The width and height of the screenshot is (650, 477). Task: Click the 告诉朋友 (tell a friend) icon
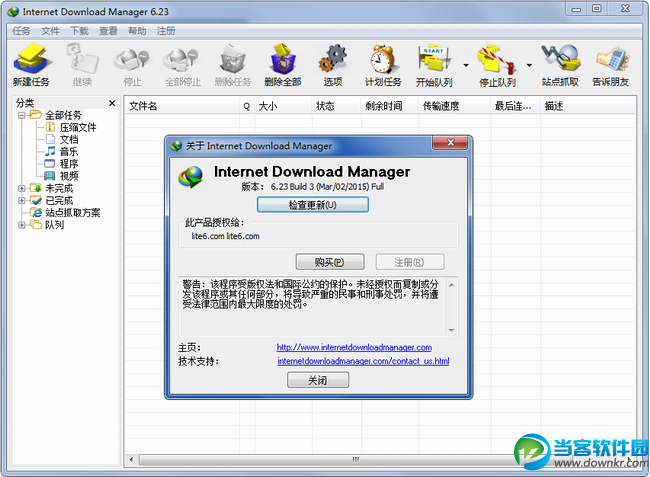click(611, 65)
